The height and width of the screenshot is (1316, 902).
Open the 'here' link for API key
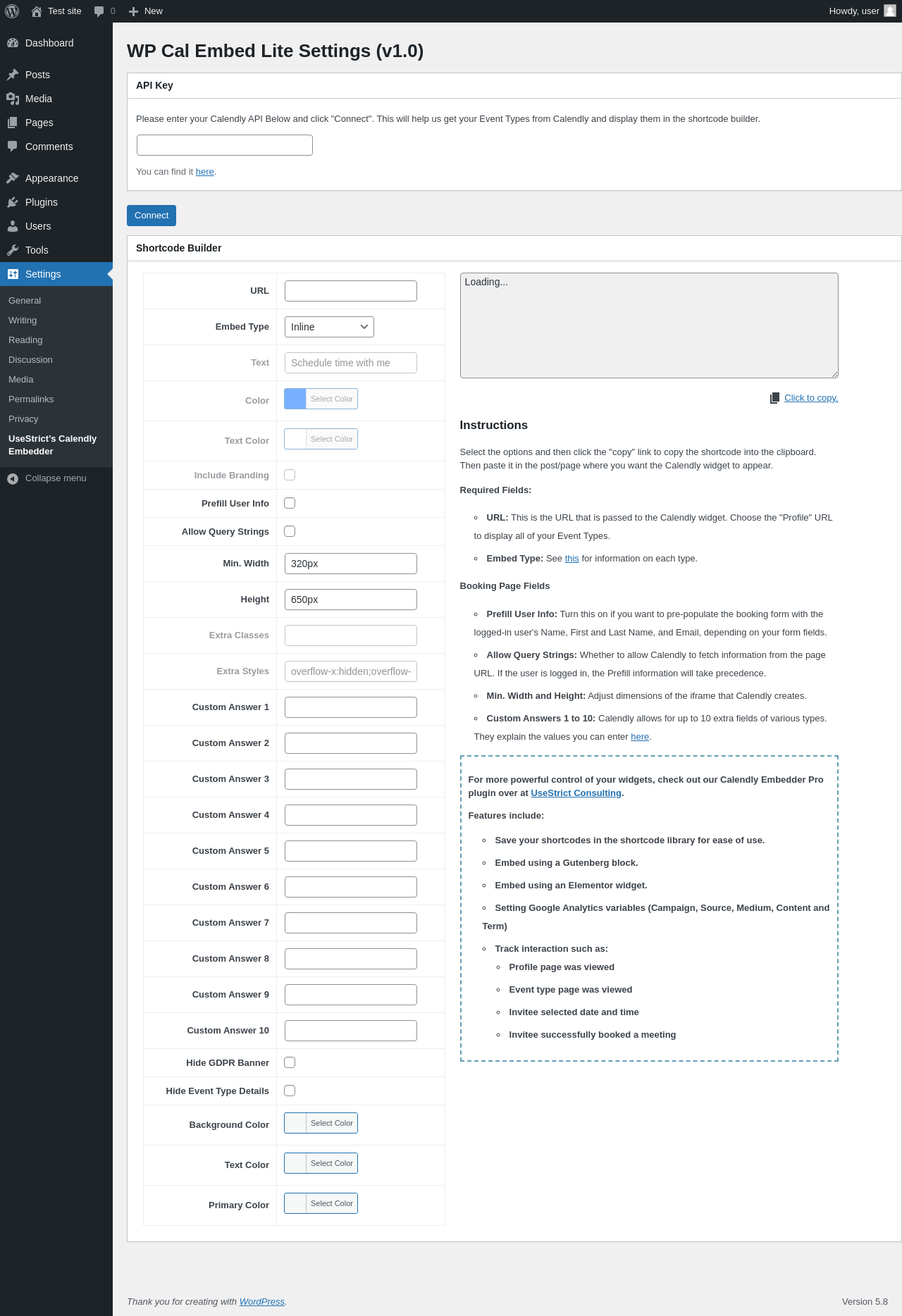[x=204, y=172]
